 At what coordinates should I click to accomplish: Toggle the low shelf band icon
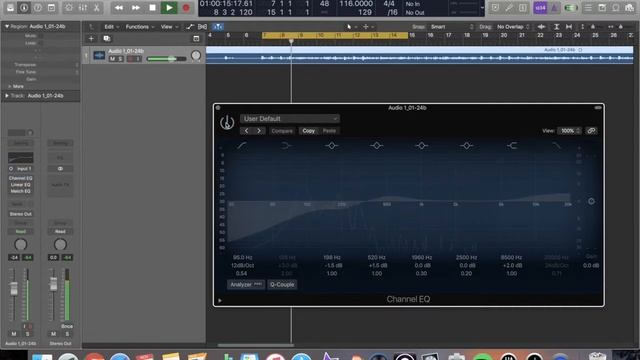click(x=287, y=145)
